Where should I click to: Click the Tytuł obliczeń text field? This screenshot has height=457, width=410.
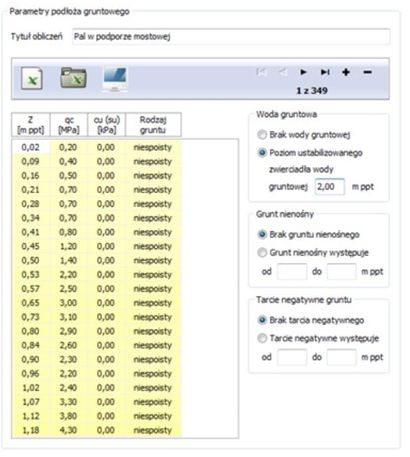click(231, 37)
